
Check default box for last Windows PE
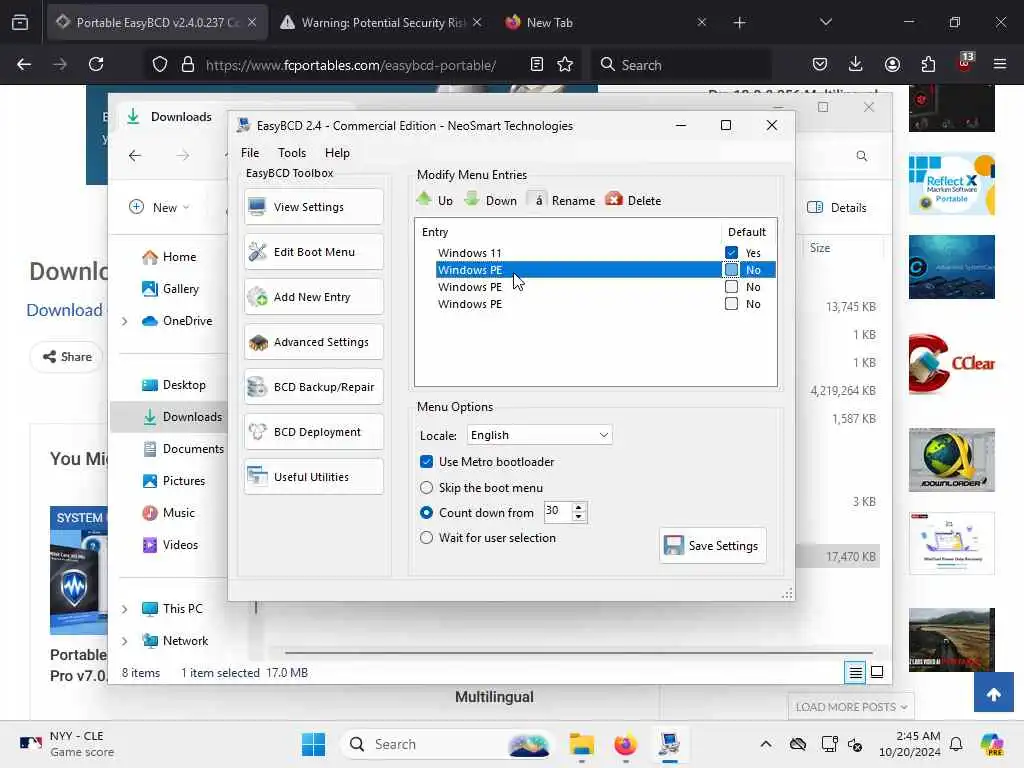coord(731,304)
